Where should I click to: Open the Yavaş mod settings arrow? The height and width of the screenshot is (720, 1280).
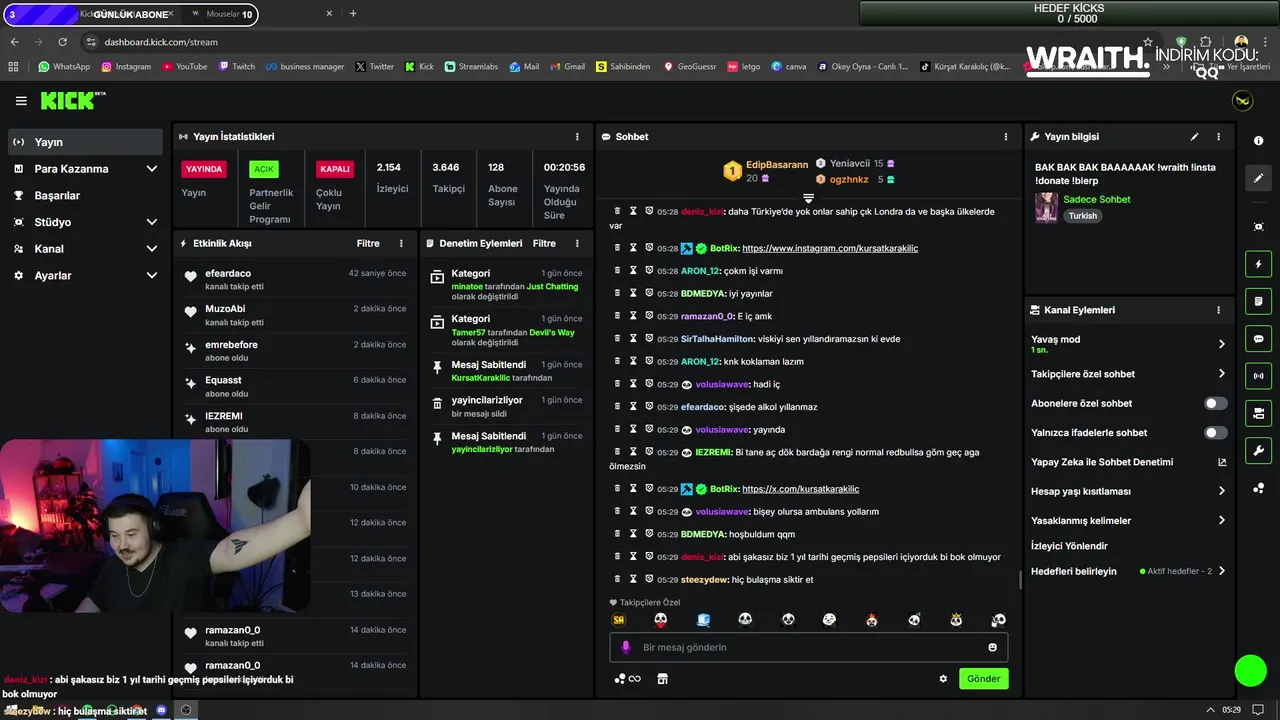[x=1221, y=344]
